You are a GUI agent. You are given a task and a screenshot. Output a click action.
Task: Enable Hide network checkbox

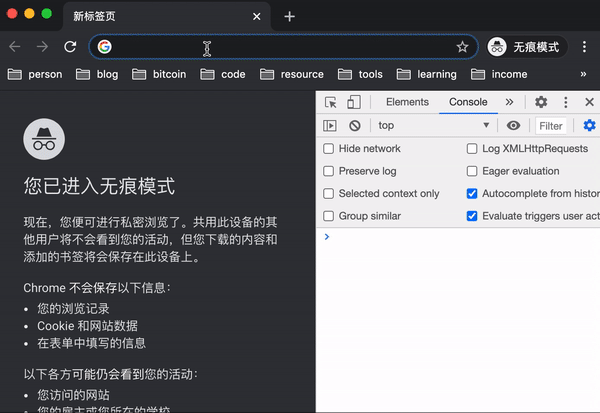click(328, 149)
